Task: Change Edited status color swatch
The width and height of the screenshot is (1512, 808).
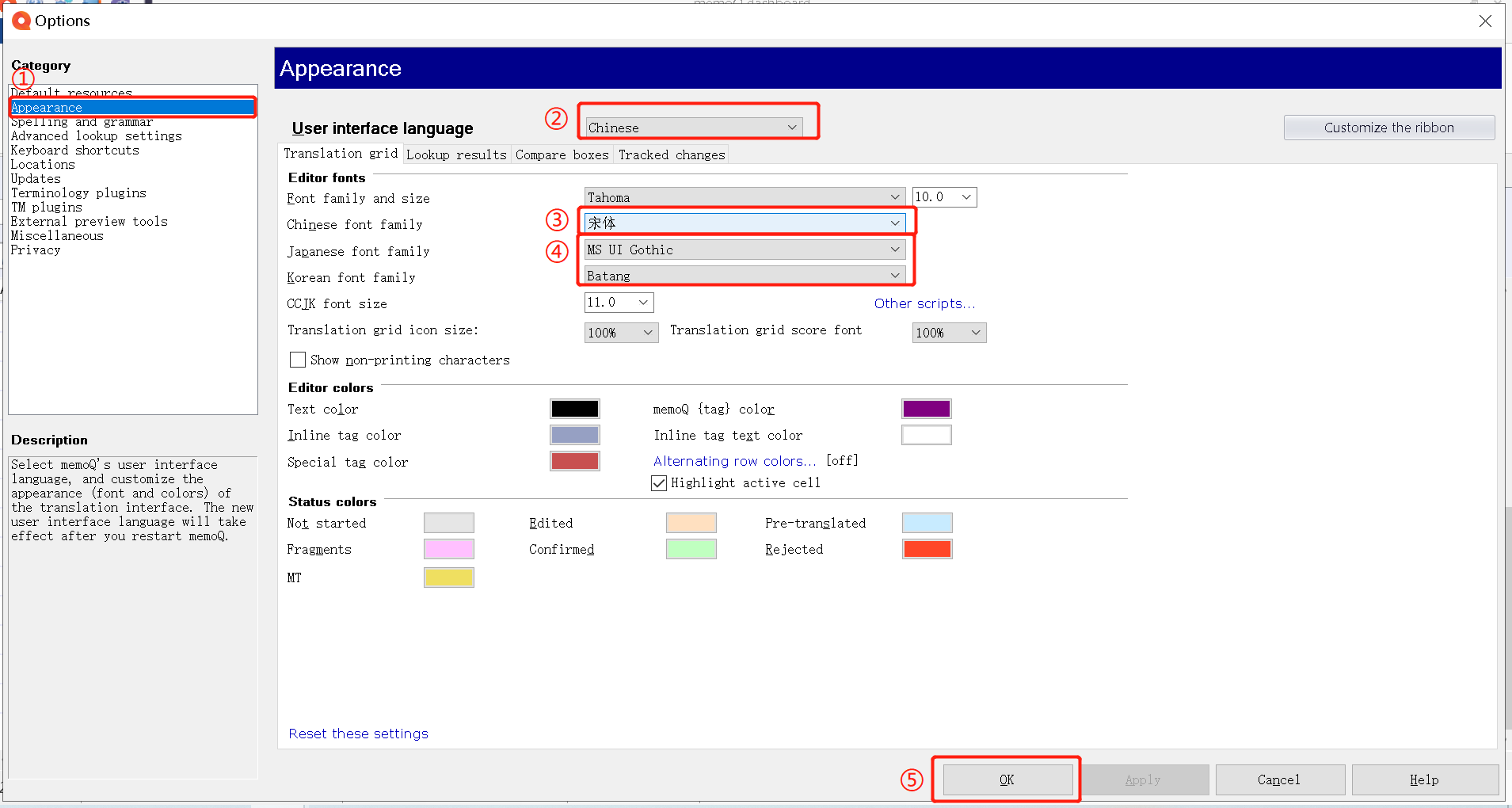Action: tap(691, 523)
